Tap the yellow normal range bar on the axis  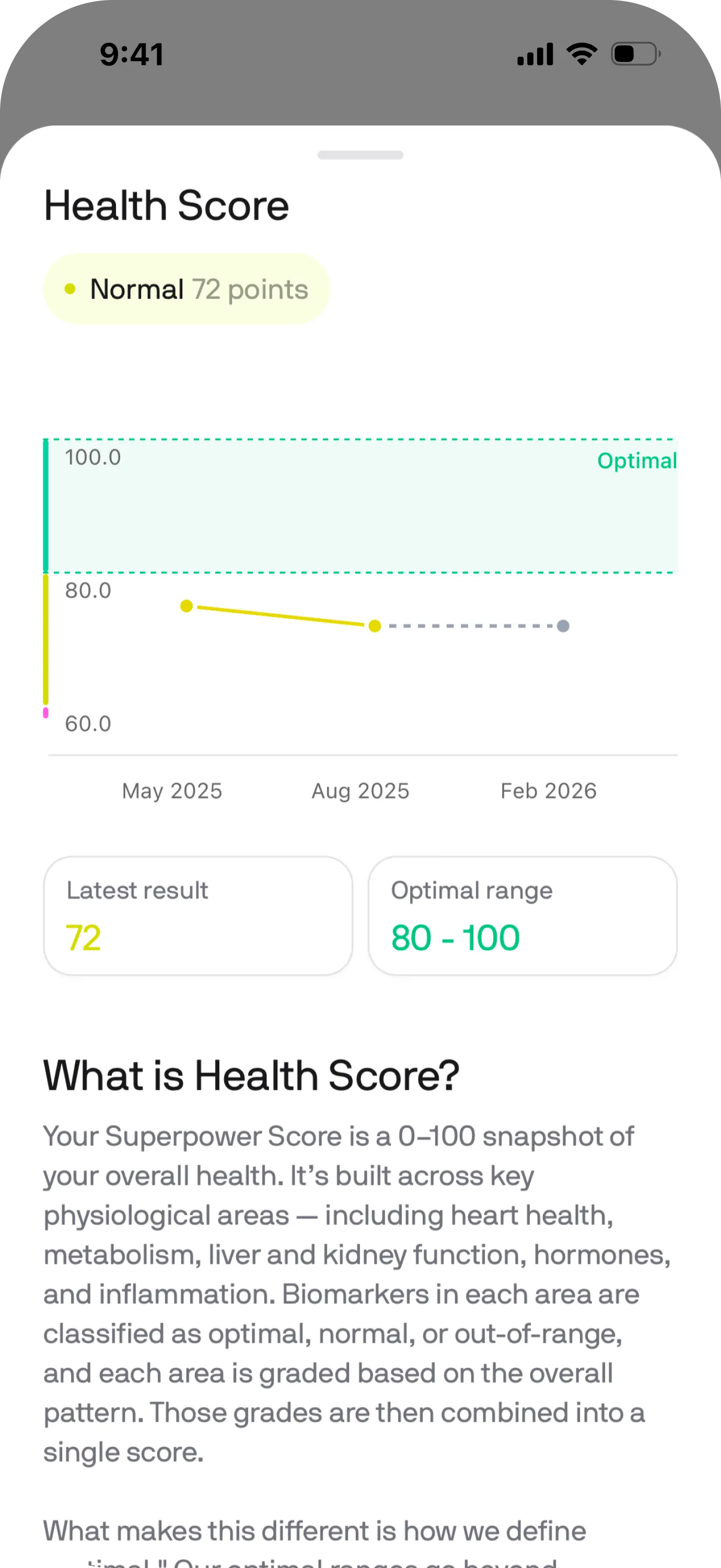pos(45,639)
